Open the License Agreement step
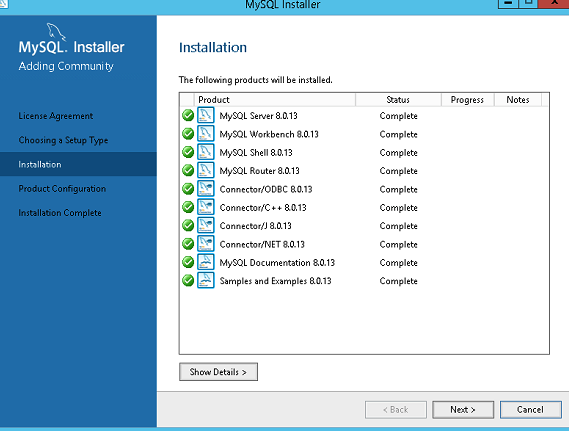Screen dimensions: 569x431 click(x=56, y=116)
